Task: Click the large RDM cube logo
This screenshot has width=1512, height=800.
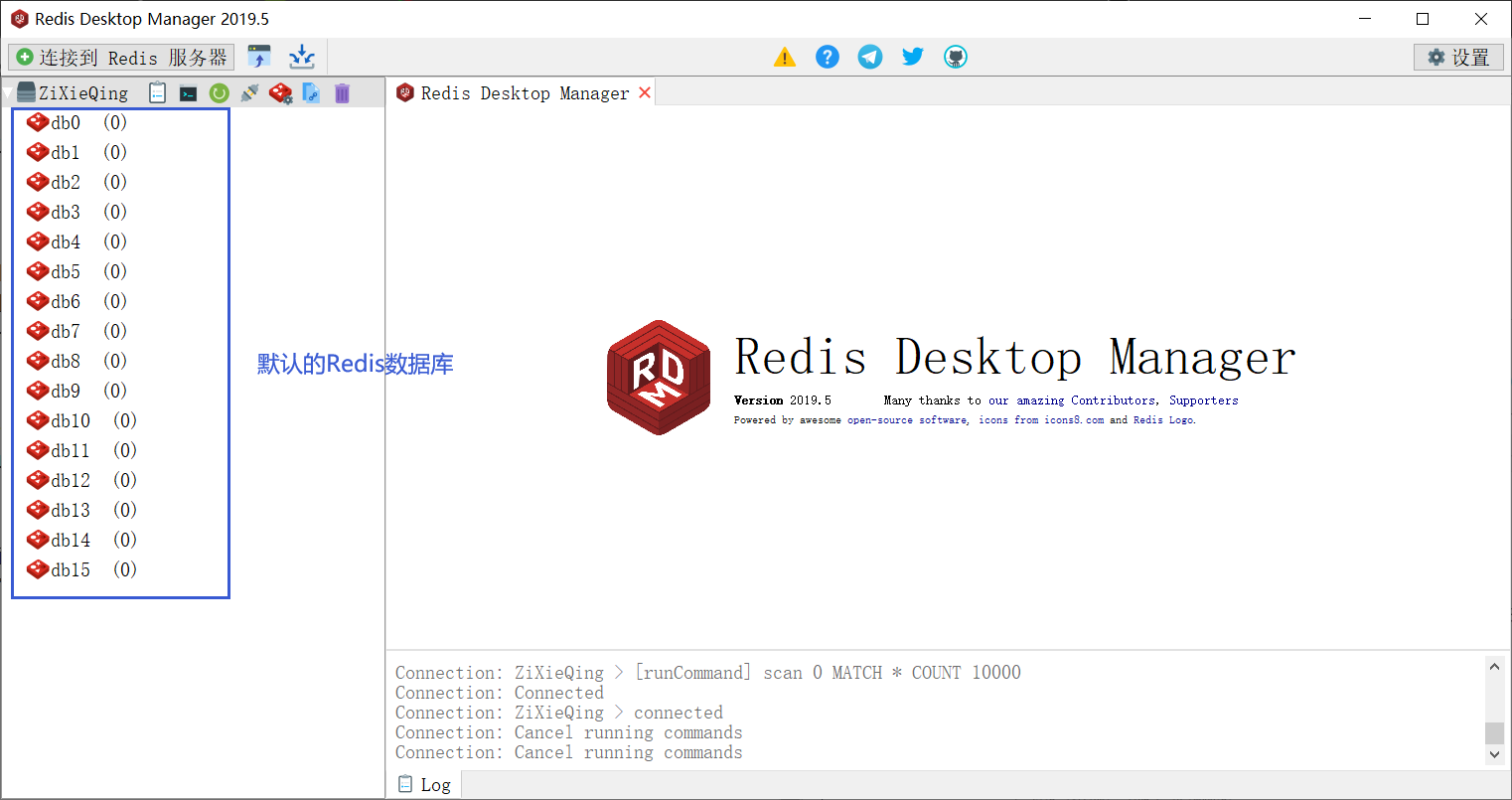Action: [659, 377]
